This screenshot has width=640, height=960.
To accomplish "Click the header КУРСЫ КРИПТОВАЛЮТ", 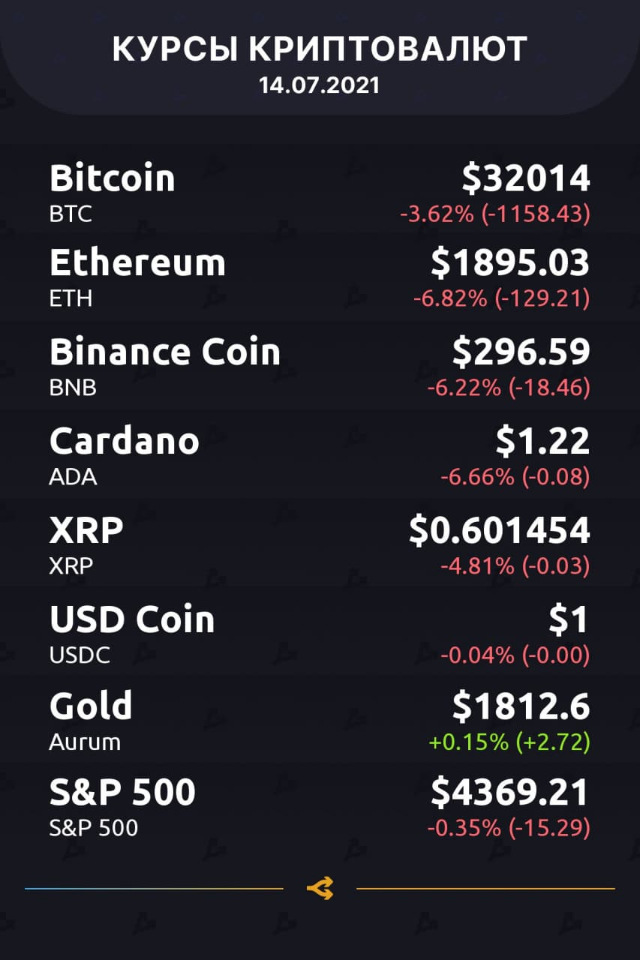I will pos(320,49).
